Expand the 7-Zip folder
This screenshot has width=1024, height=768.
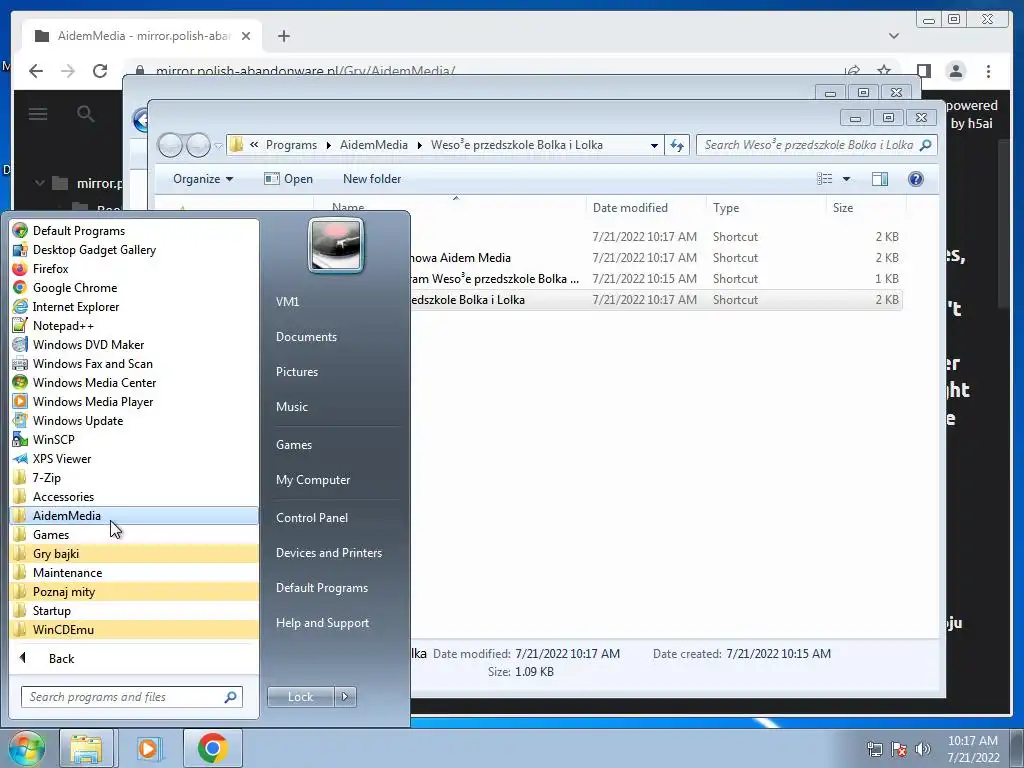pos(134,477)
